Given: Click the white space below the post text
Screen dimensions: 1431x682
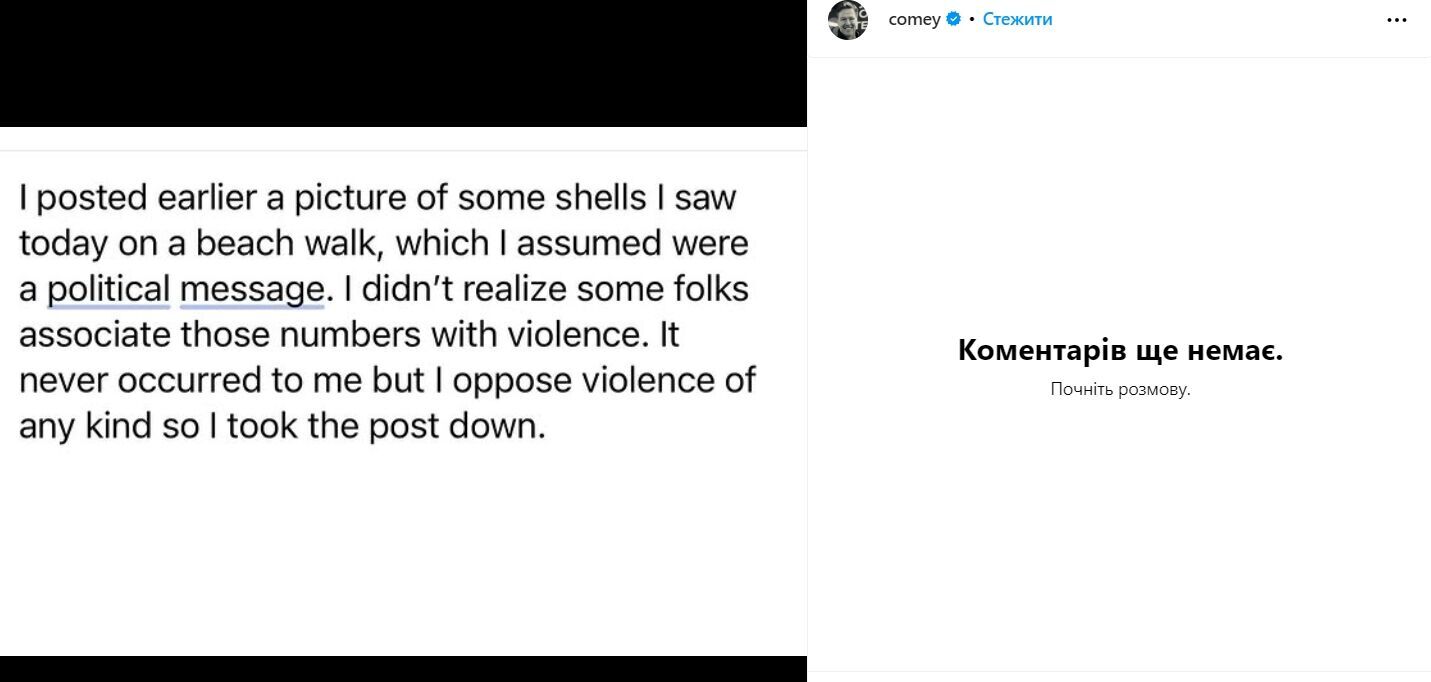Looking at the screenshot, I should (403, 550).
